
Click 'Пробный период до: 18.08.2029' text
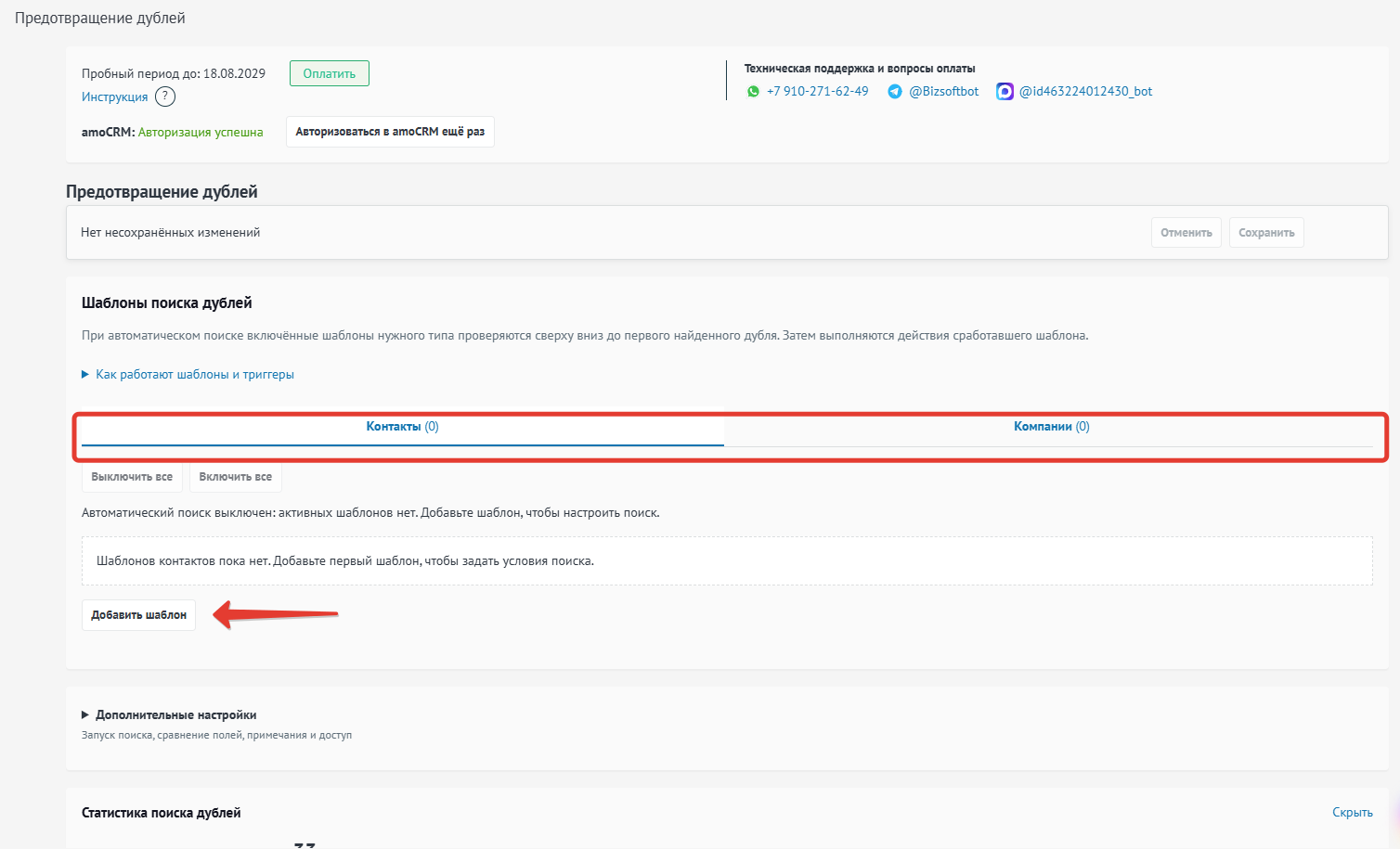pos(174,73)
